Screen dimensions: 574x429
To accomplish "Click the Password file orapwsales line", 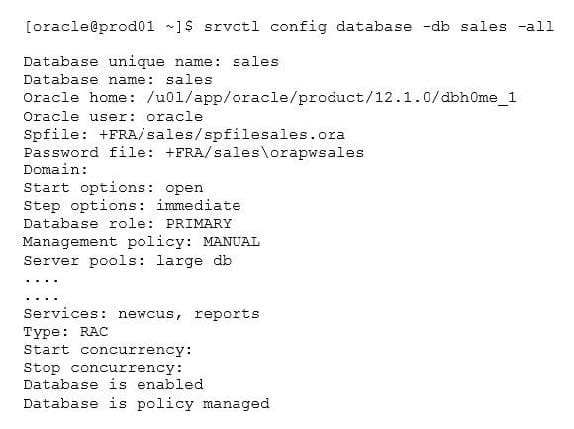I will click(x=194, y=152).
